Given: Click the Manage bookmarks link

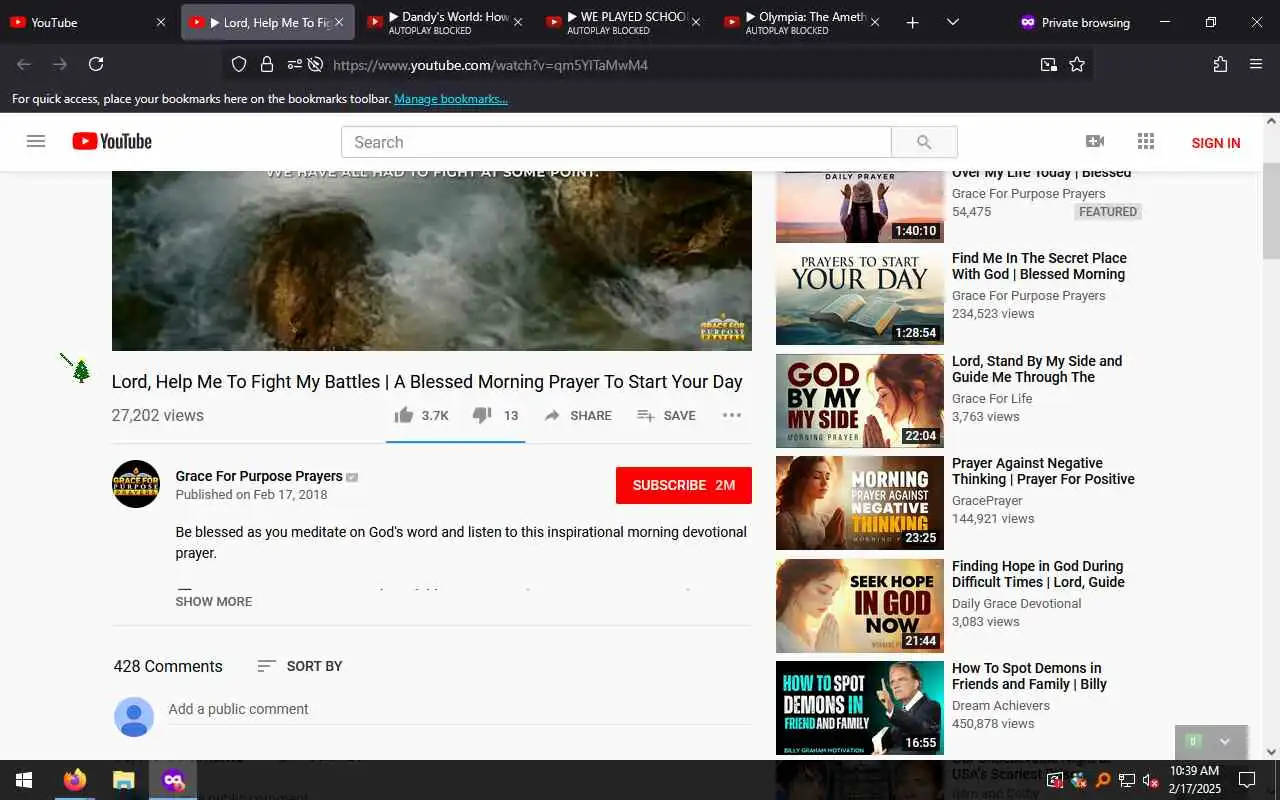Looking at the screenshot, I should click(x=451, y=99).
